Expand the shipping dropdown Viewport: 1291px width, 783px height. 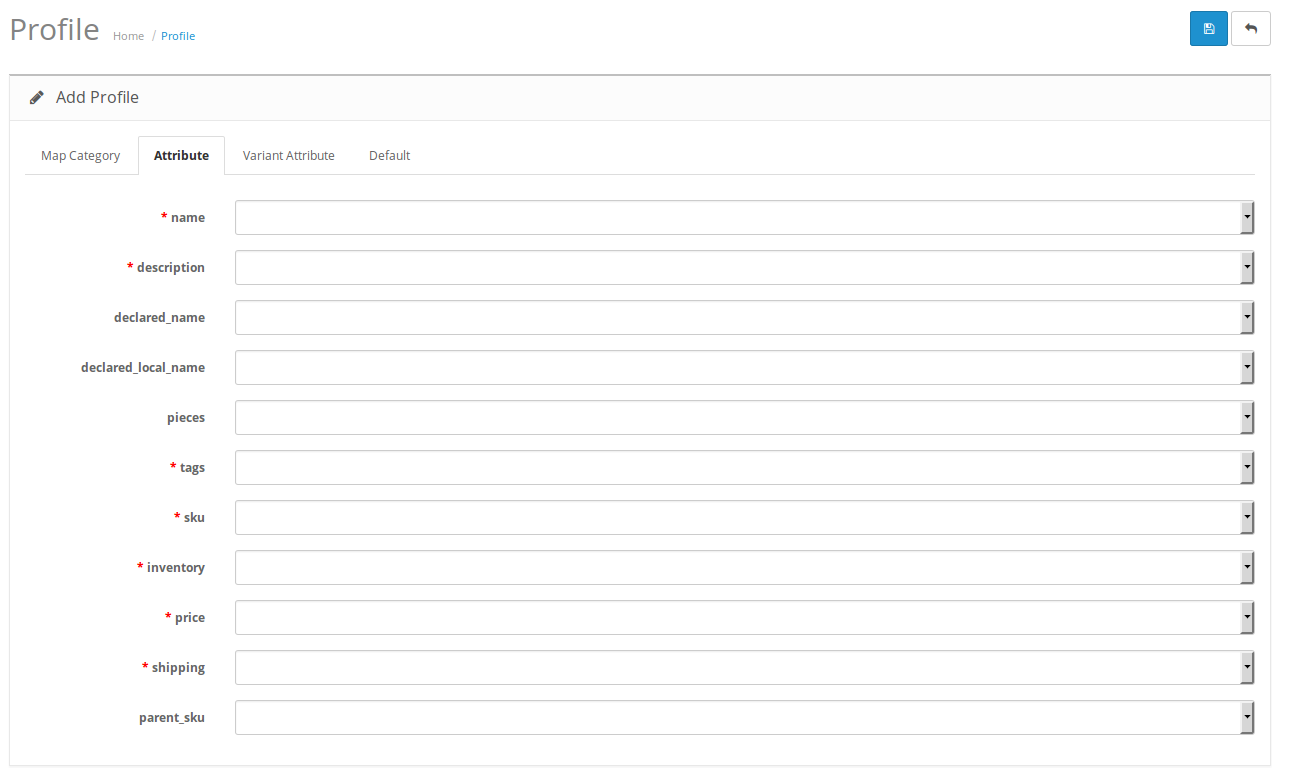[x=744, y=667]
